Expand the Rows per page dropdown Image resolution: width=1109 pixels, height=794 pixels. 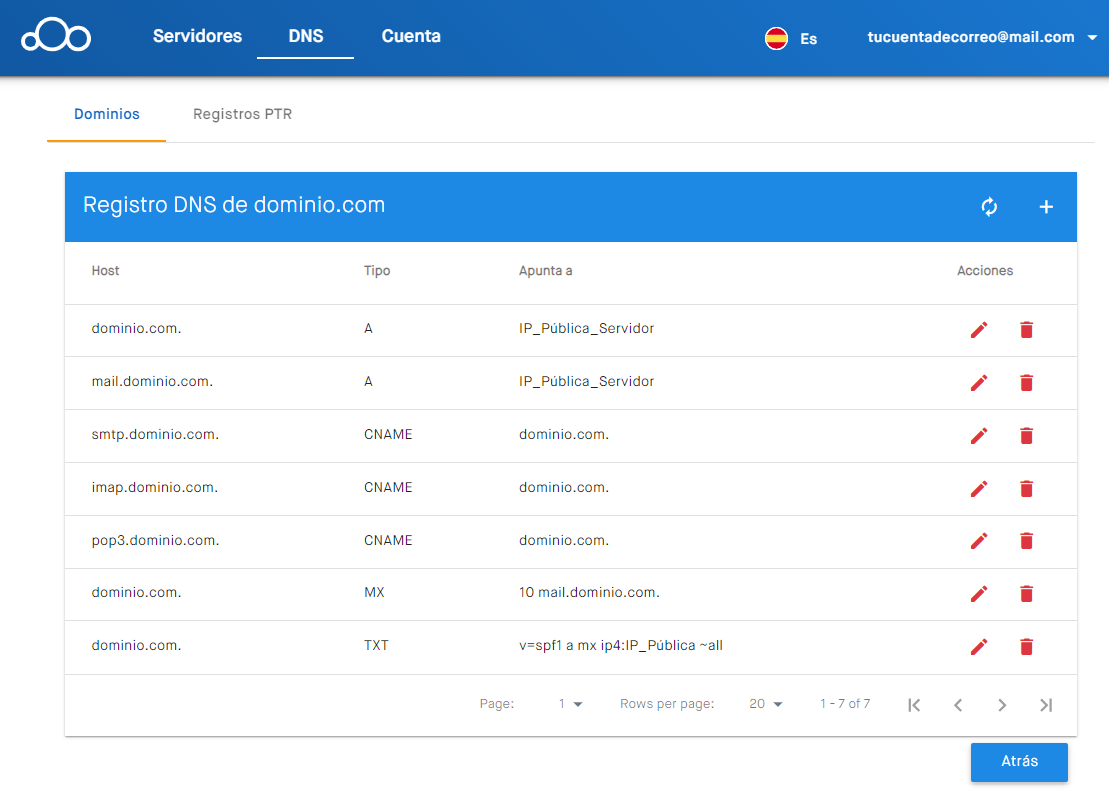pyautogui.click(x=766, y=704)
